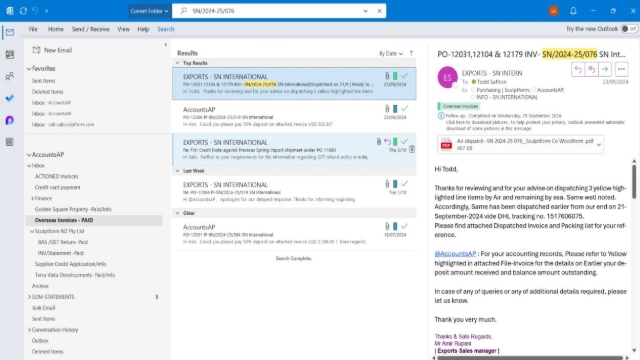Screen dimensions: 640x360
Task: Toggle complete flag on AccountsAP PO-12366 email
Action: tap(404, 109)
